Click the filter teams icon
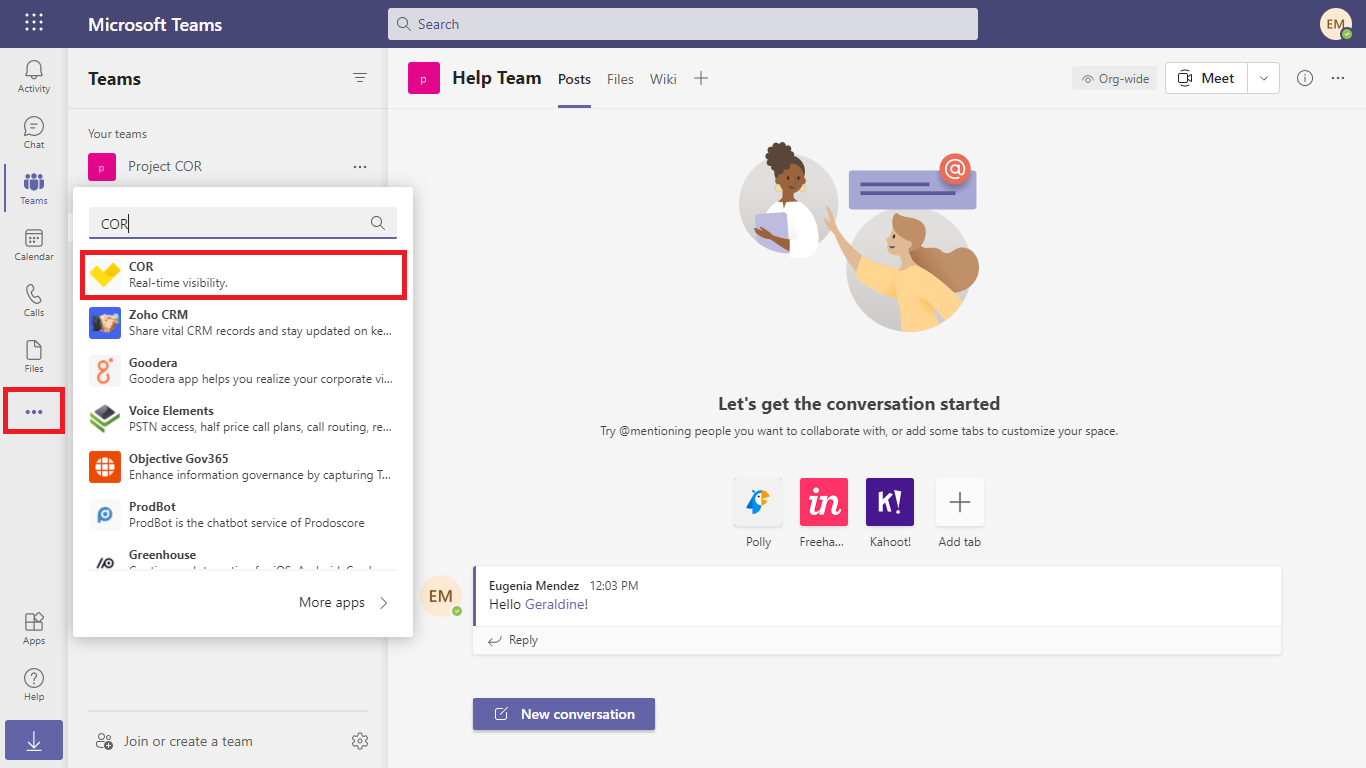This screenshot has height=768, width=1366. coord(360,78)
